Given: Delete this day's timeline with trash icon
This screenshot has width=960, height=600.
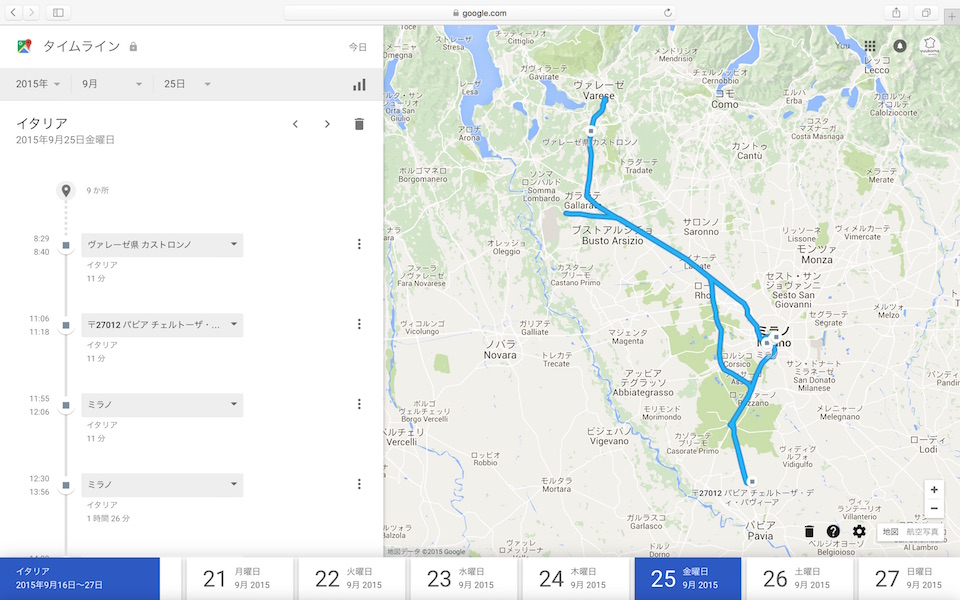Looking at the screenshot, I should coord(359,124).
